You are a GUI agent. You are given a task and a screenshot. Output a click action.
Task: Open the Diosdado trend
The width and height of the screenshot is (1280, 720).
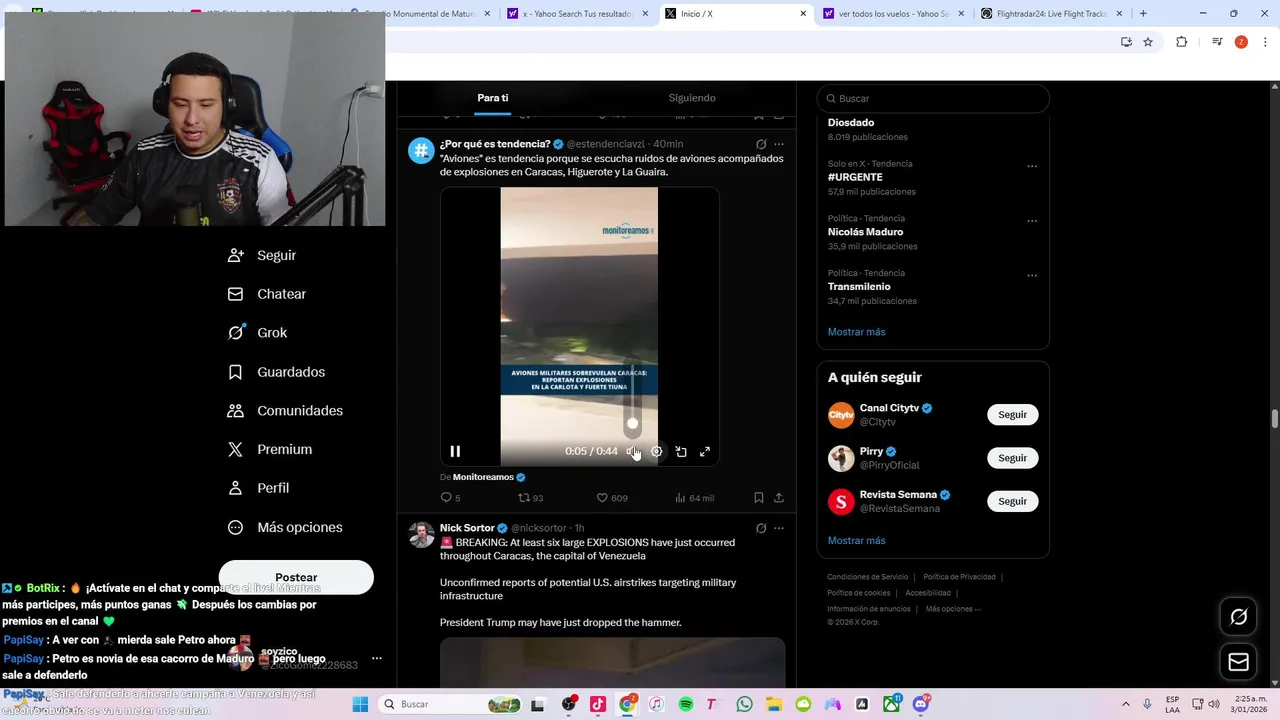point(851,122)
